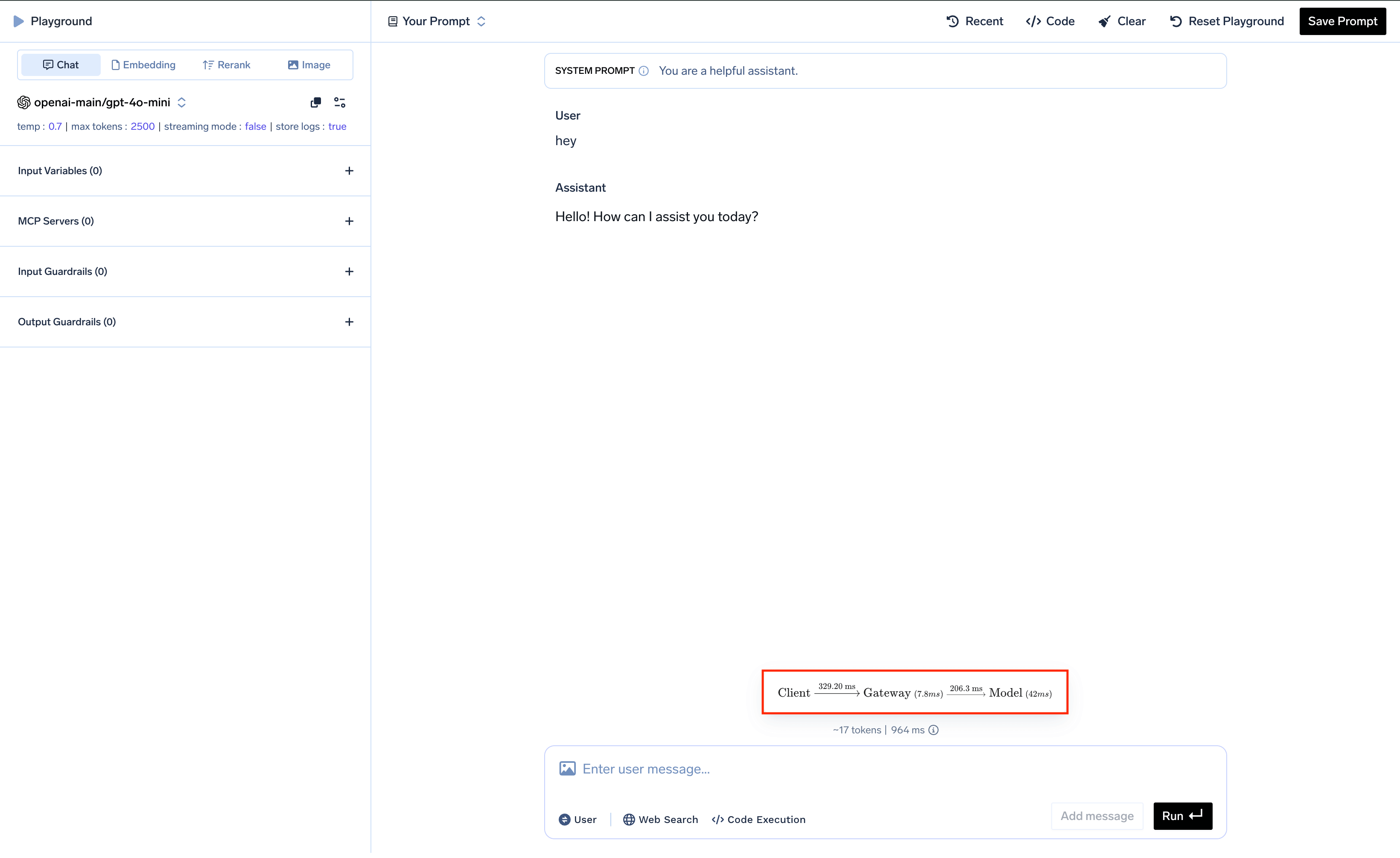Click the Input Guardrails (0) label
Screen dimensions: 1400x858
click(x=62, y=271)
